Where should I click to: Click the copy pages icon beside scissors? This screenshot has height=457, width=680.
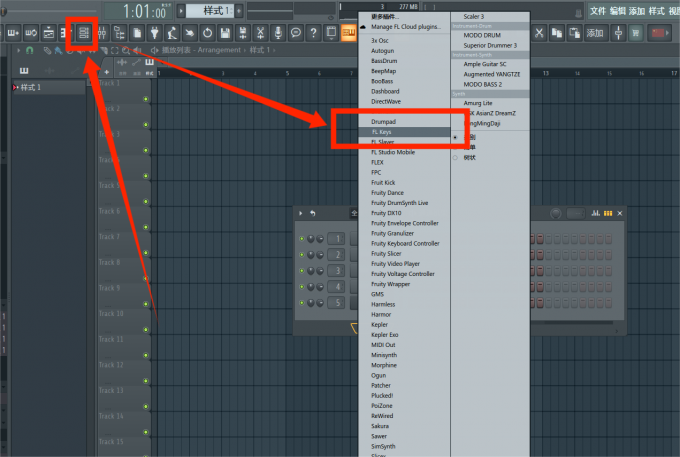coord(557,33)
